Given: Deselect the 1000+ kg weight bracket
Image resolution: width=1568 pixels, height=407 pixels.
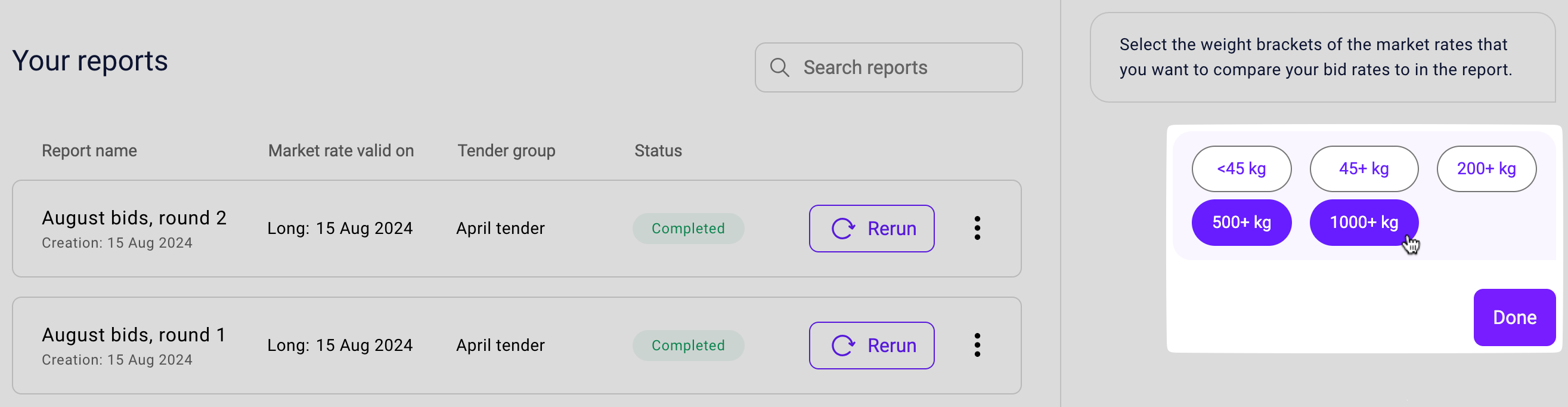Looking at the screenshot, I should click(x=1364, y=223).
